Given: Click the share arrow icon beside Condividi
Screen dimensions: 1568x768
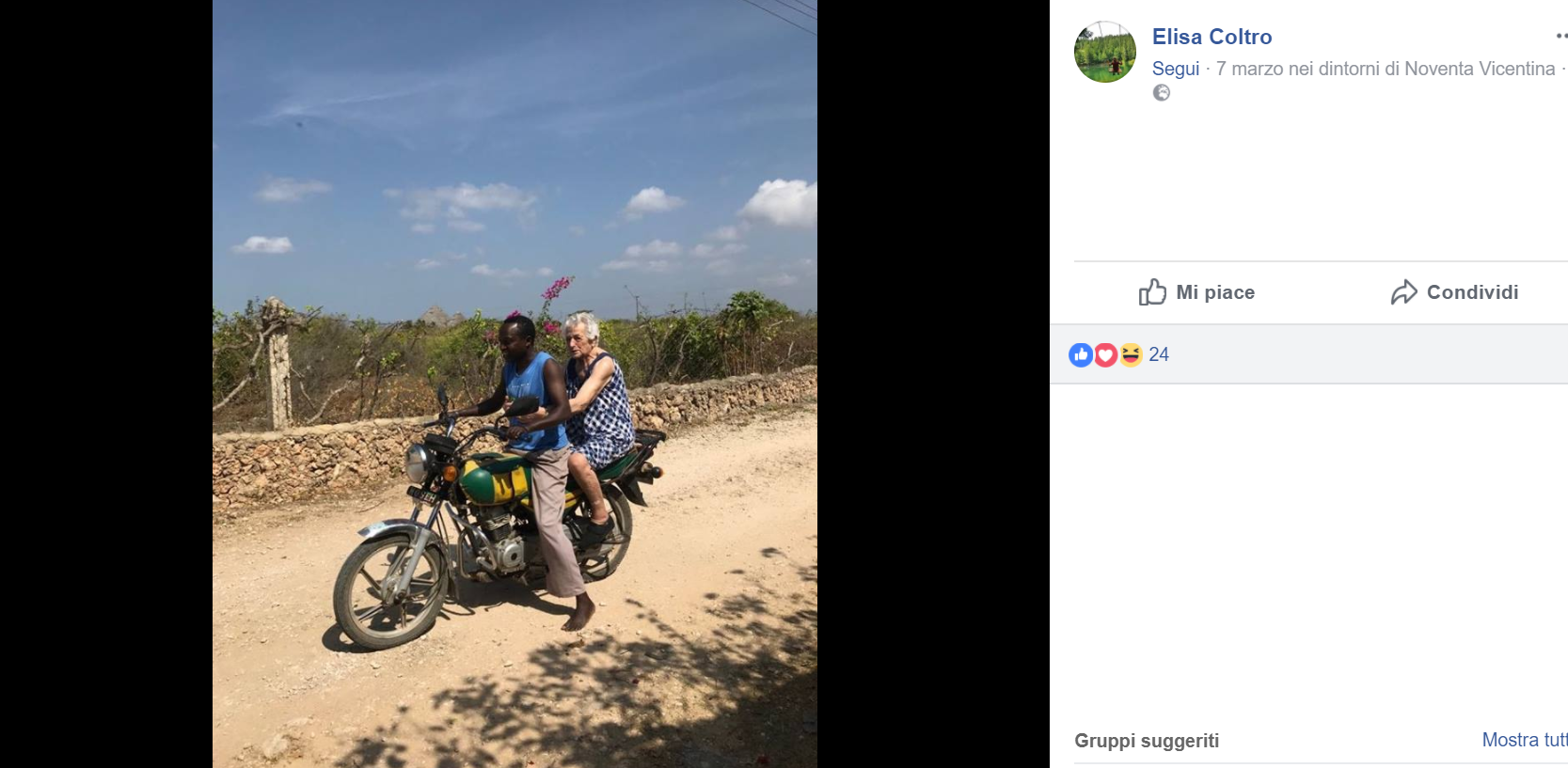Looking at the screenshot, I should [1403, 292].
